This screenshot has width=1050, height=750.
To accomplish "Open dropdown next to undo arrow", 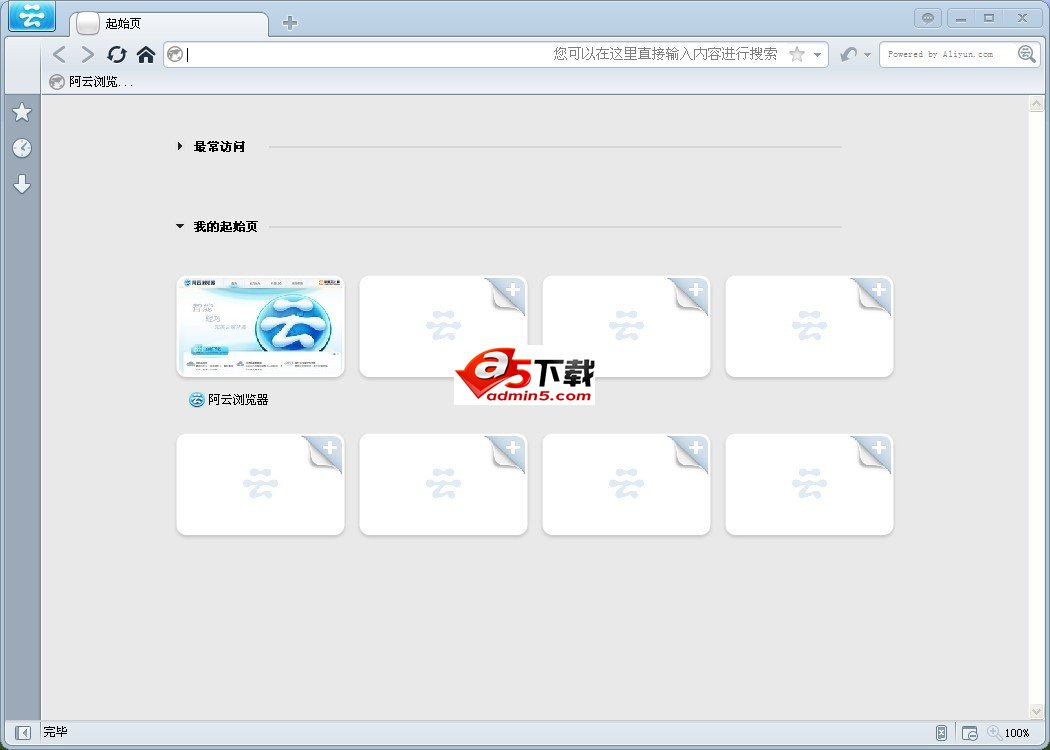I will 867,55.
